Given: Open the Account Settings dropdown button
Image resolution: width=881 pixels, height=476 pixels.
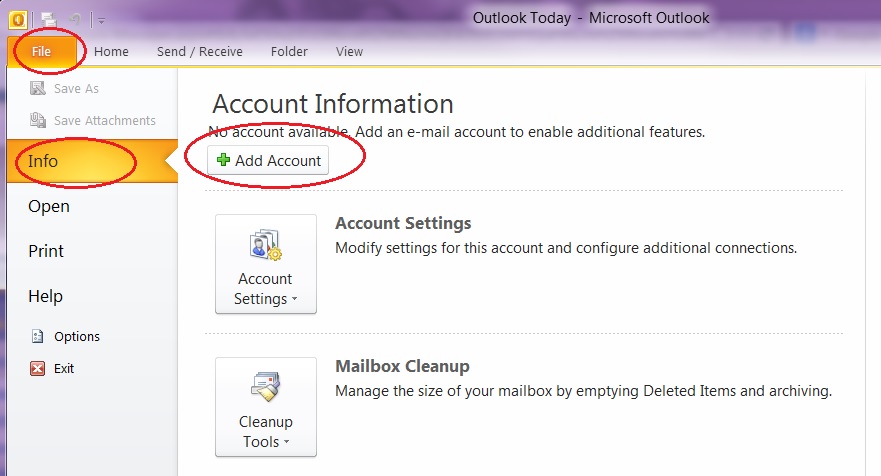Looking at the screenshot, I should coord(266,264).
